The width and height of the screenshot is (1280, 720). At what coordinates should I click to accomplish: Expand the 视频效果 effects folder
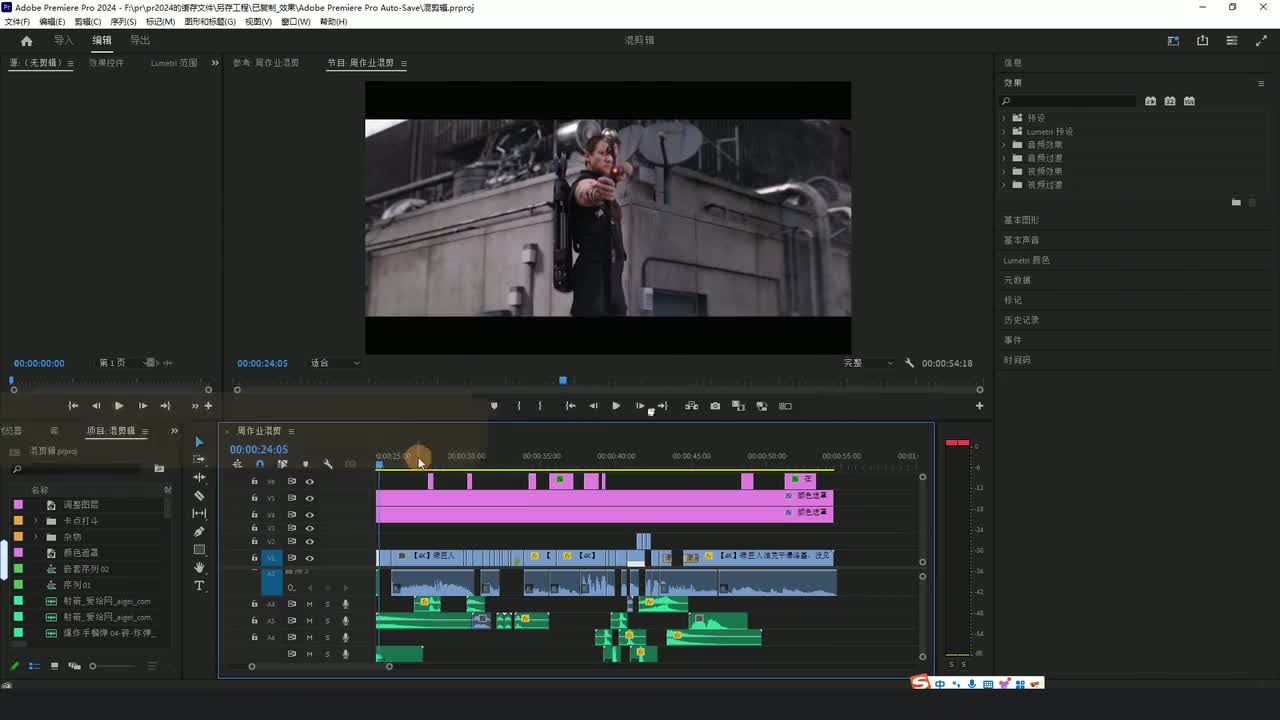coord(1004,171)
